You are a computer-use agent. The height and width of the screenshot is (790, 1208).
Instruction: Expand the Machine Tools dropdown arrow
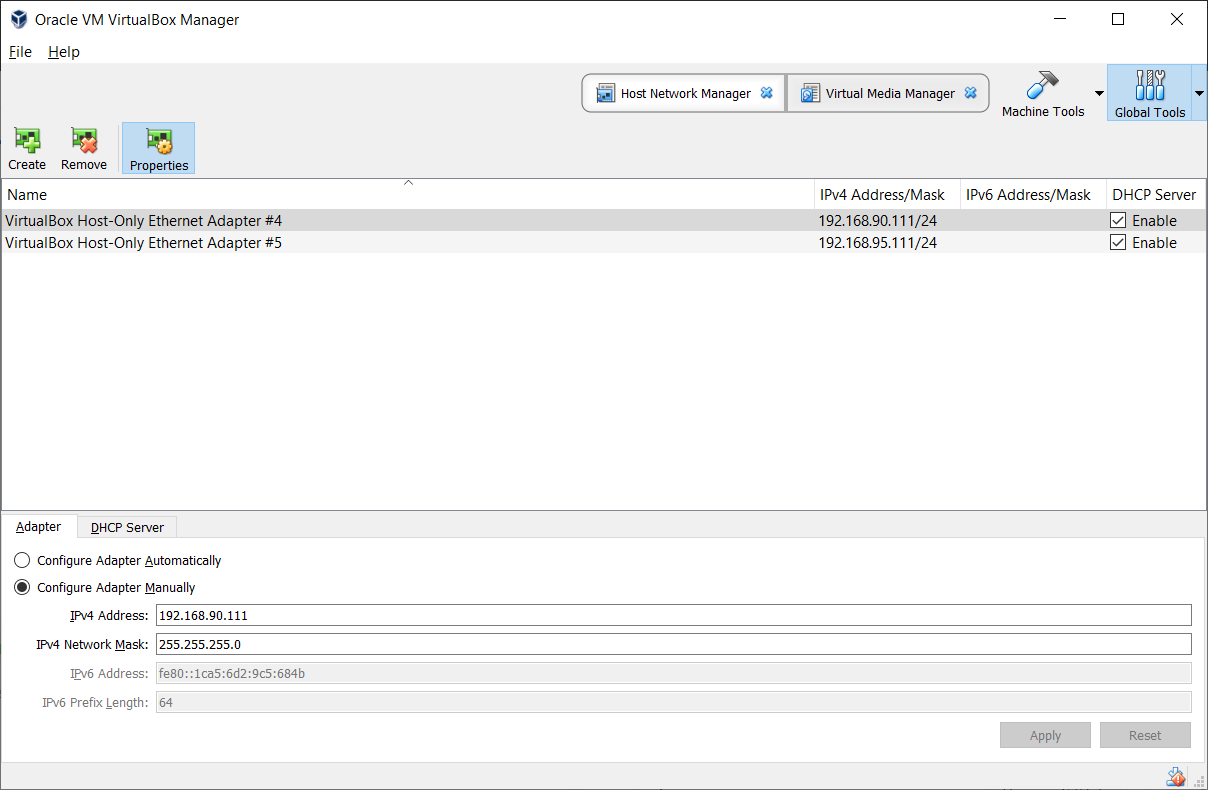(x=1099, y=93)
